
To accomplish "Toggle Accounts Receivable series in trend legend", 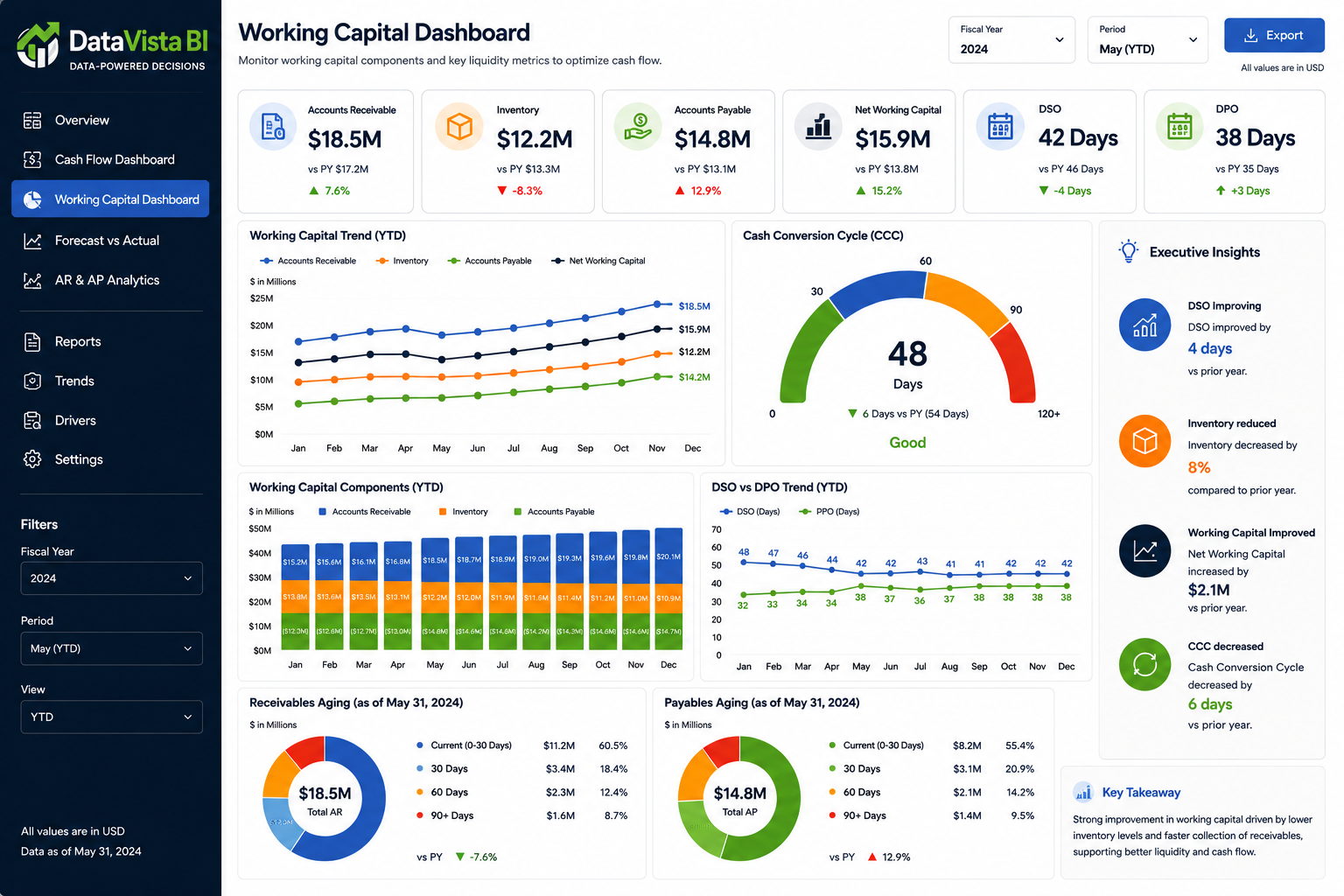I will (x=308, y=261).
